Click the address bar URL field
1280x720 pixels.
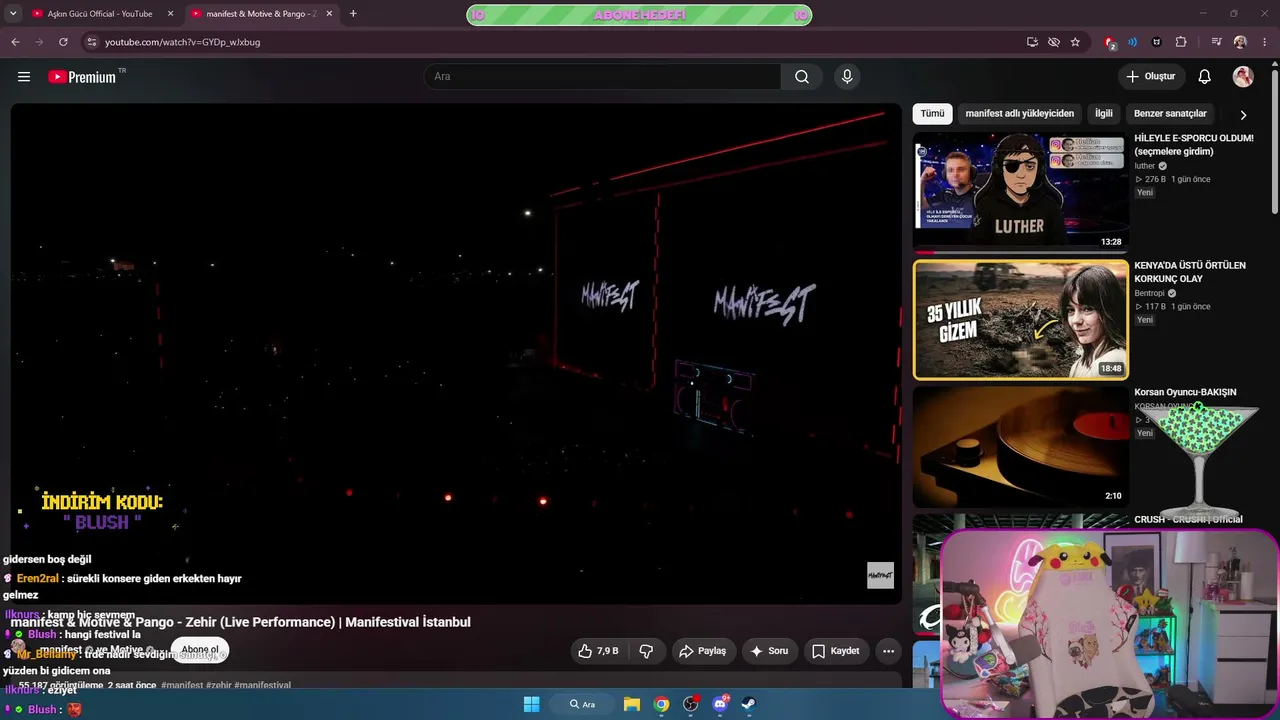coord(560,42)
